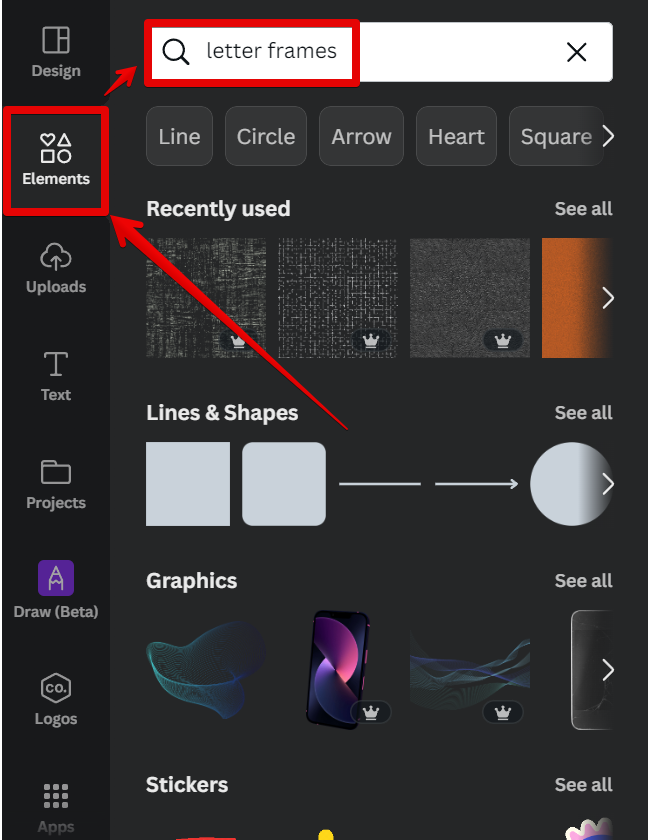Expand more filter chips with right chevron

click(607, 136)
